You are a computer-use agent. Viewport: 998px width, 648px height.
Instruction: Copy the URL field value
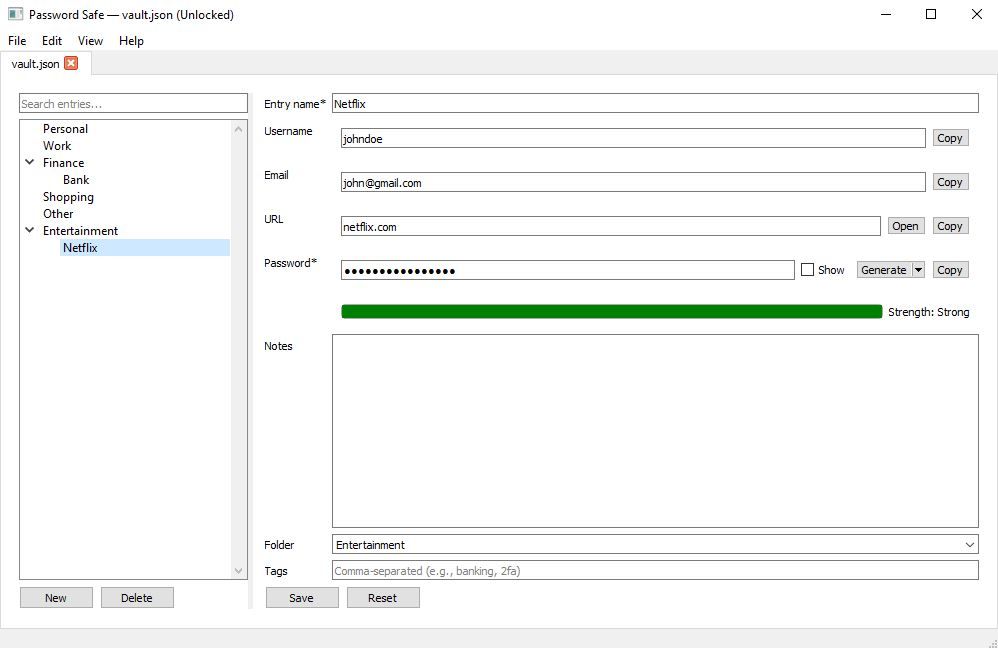tap(949, 225)
